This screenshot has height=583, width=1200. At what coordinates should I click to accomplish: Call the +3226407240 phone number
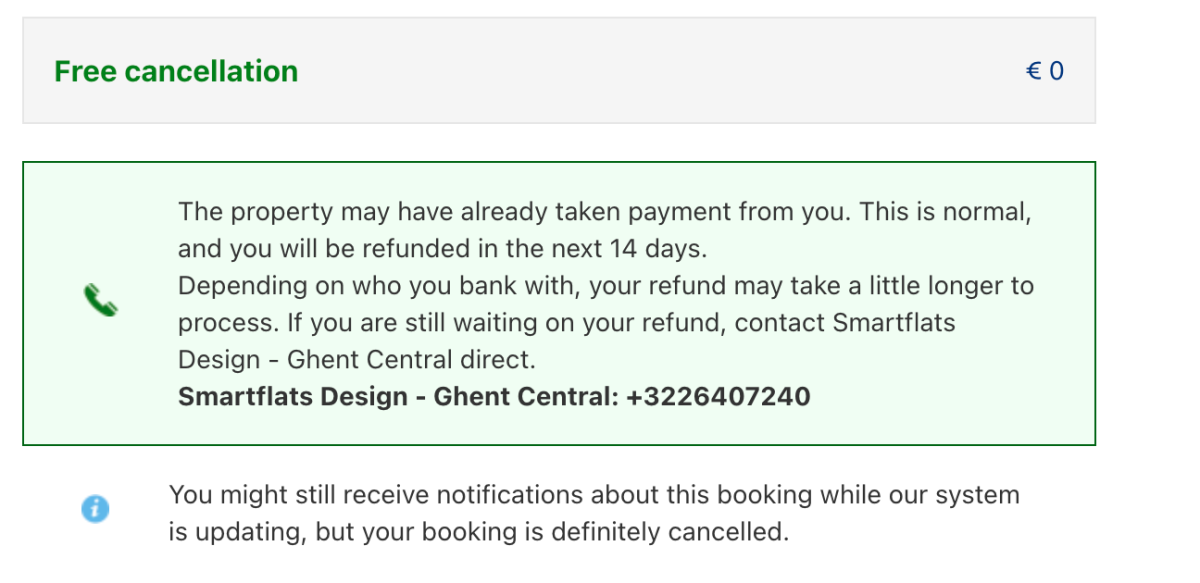pos(718,397)
